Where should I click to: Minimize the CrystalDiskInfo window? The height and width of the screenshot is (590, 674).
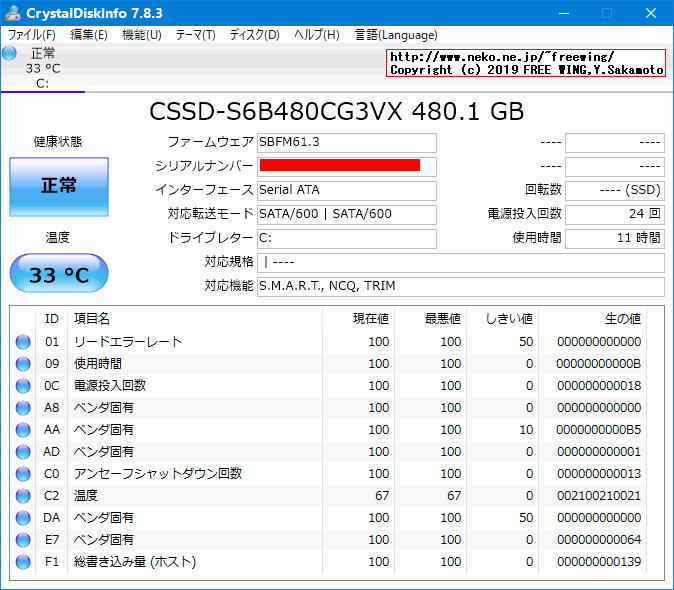click(x=564, y=13)
